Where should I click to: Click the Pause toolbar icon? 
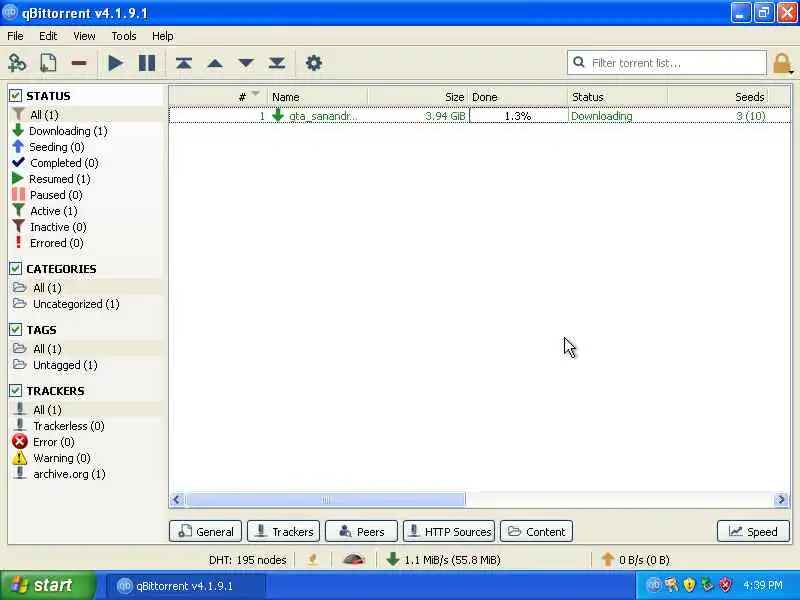pyautogui.click(x=147, y=63)
